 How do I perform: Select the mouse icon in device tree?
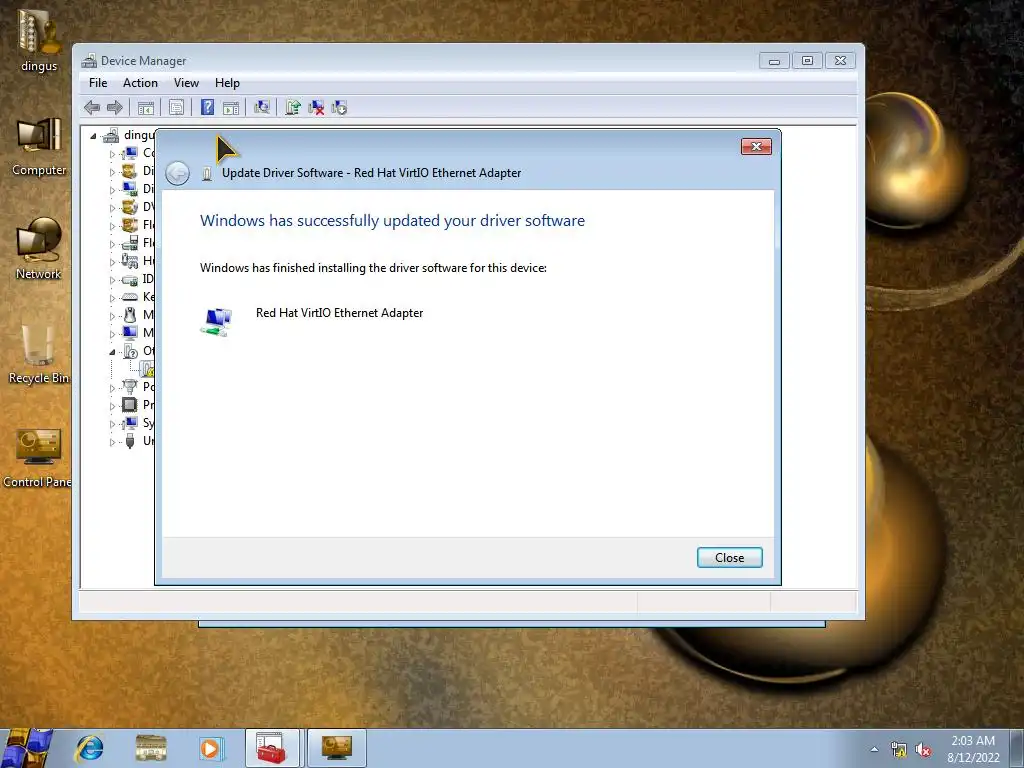[130, 315]
